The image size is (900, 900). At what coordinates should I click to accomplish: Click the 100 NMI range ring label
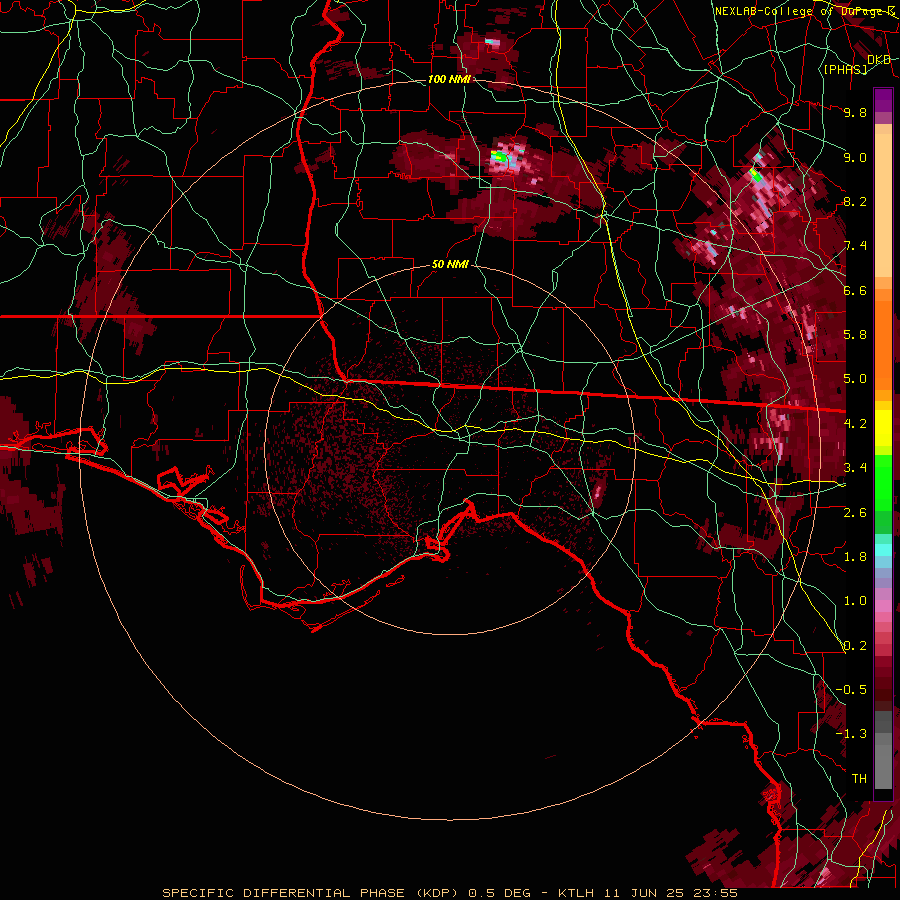449,79
